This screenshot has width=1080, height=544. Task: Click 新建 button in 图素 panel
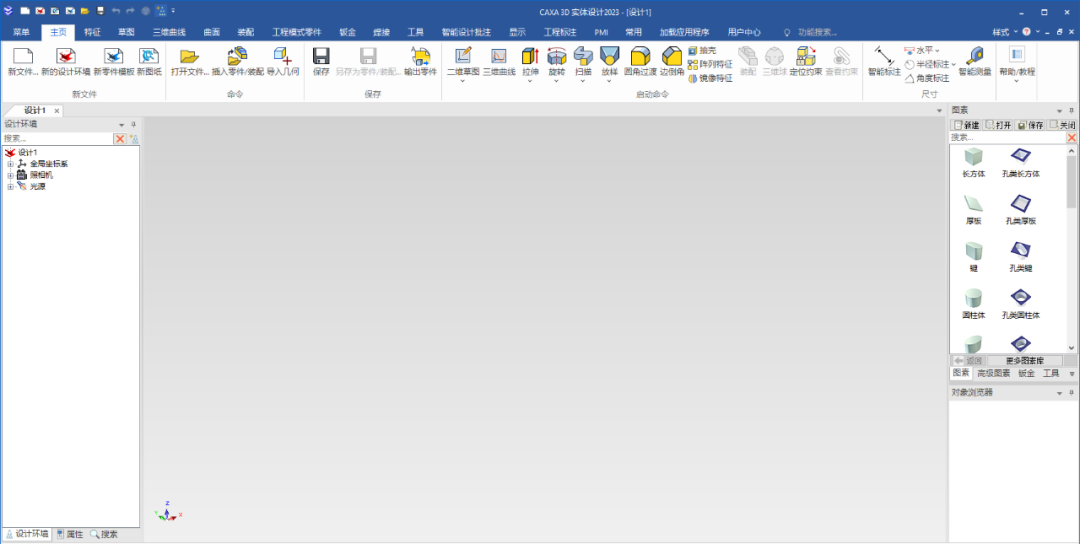[966, 125]
